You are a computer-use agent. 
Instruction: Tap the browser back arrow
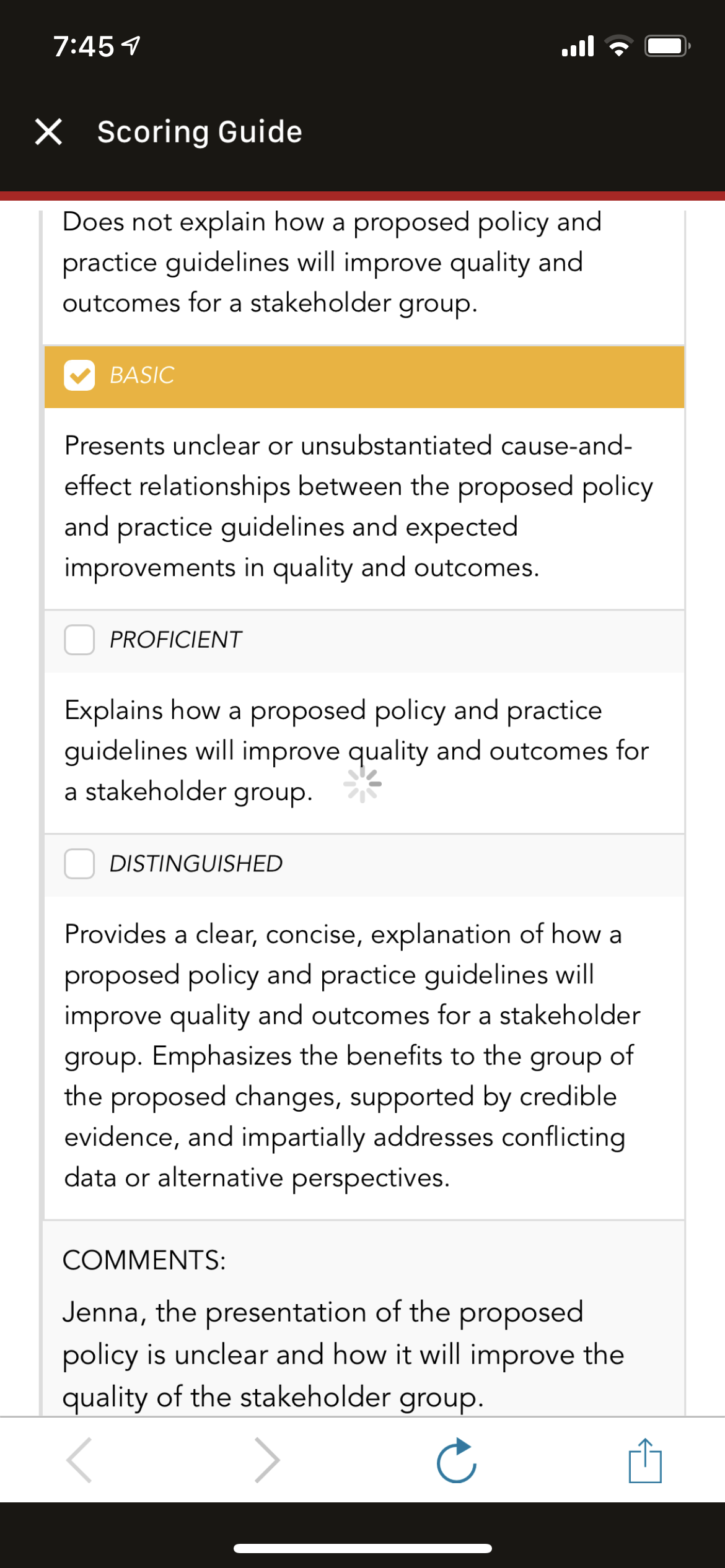click(79, 1460)
